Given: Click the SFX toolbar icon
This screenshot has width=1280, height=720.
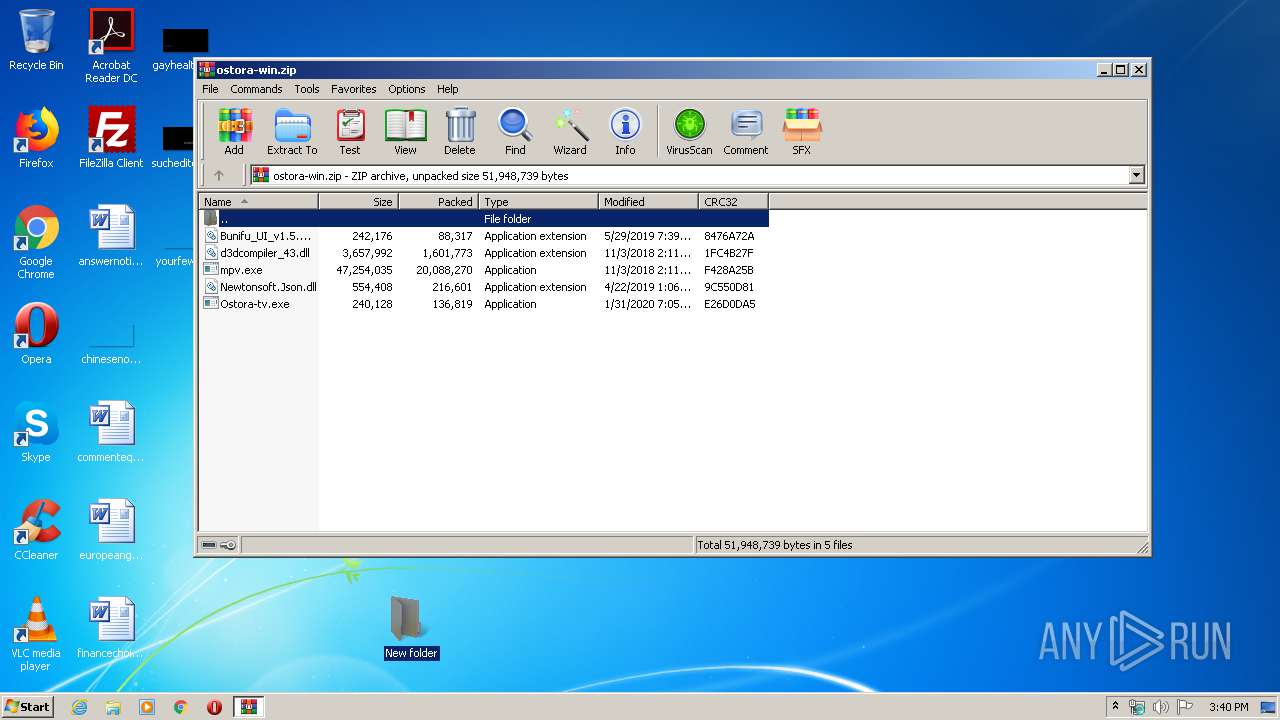Looking at the screenshot, I should (802, 132).
